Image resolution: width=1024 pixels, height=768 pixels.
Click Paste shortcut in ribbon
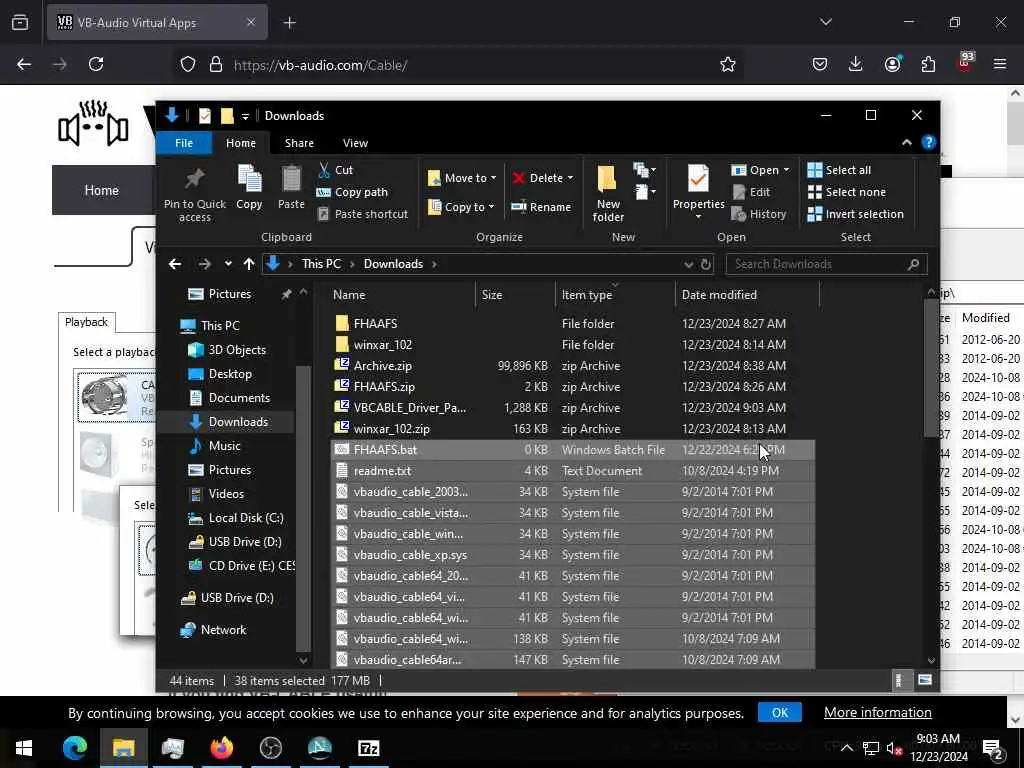(x=362, y=214)
